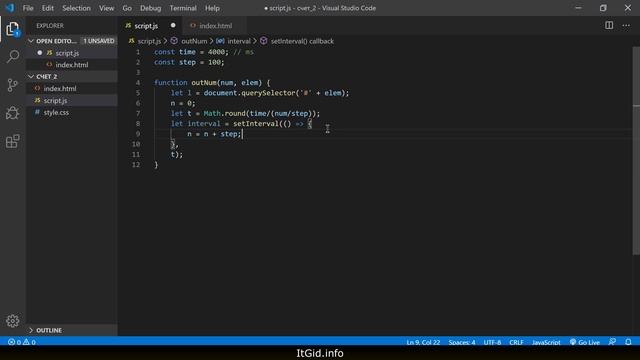
Task: Click the closing brace on line 12
Action: pos(156,164)
